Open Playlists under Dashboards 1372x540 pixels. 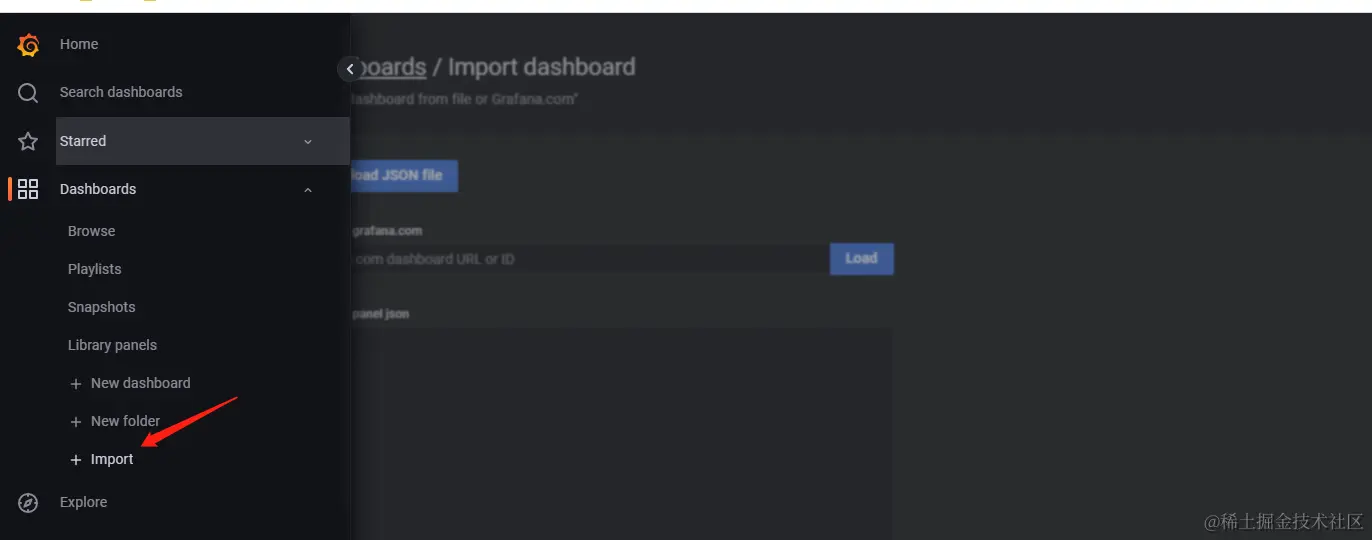94,269
